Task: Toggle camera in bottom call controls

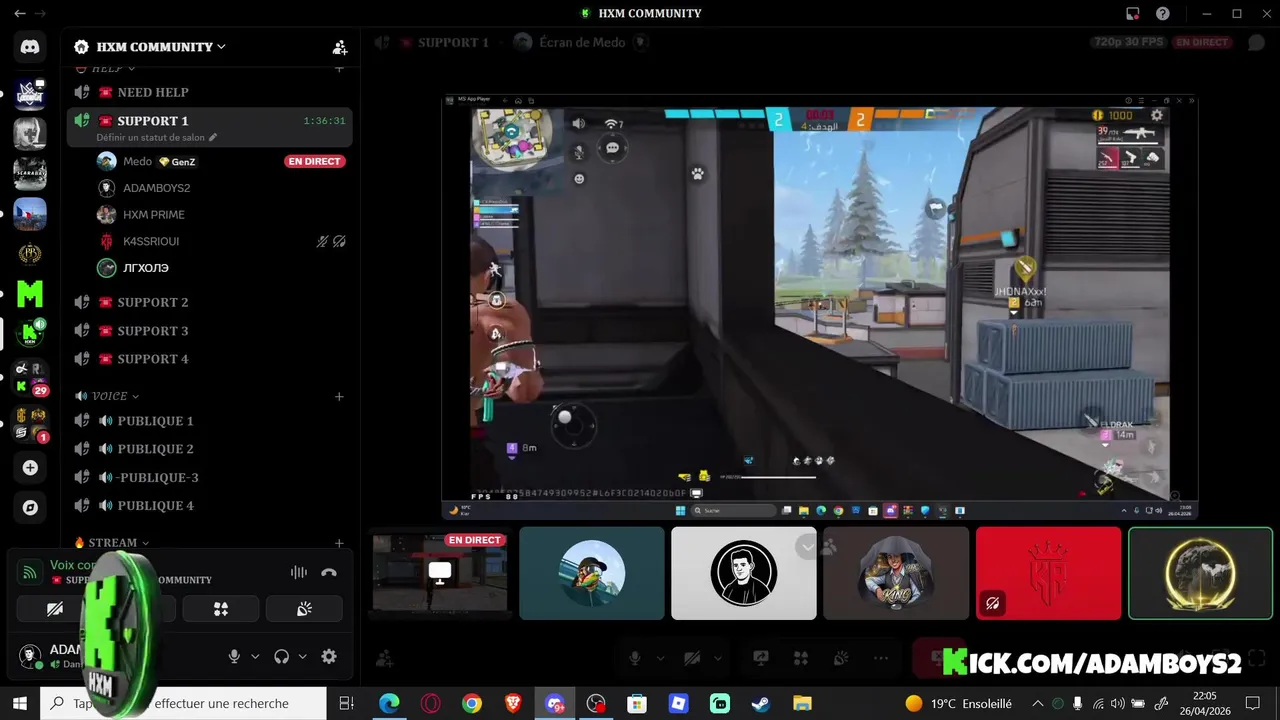Action: 691,658
